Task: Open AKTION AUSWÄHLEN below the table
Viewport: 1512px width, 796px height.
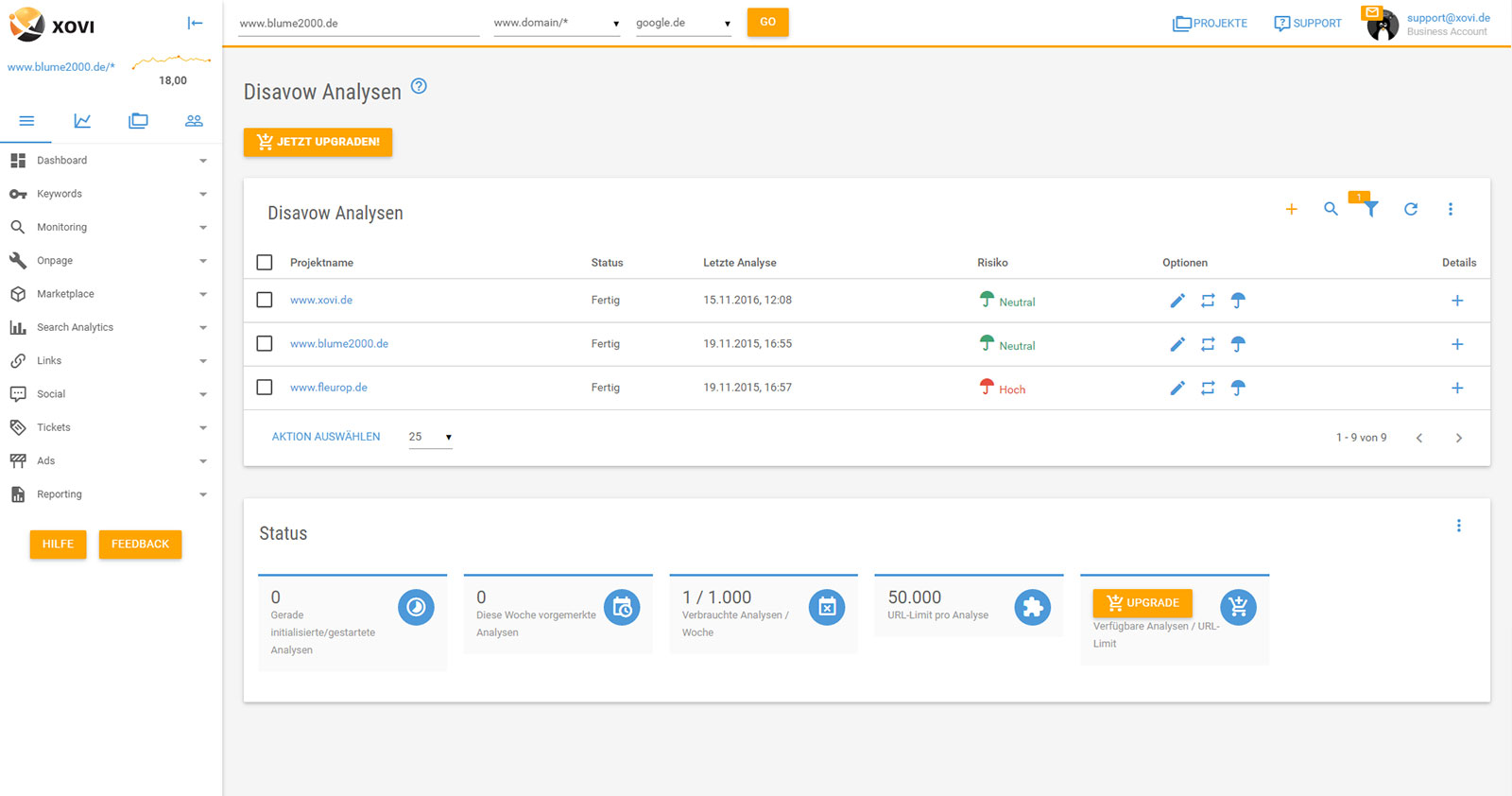Action: point(326,437)
